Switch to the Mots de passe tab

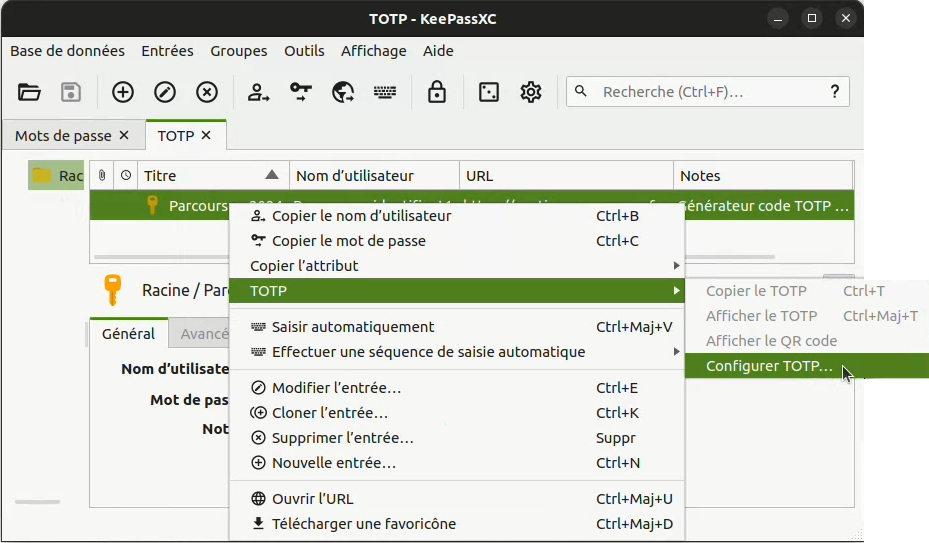click(x=64, y=135)
